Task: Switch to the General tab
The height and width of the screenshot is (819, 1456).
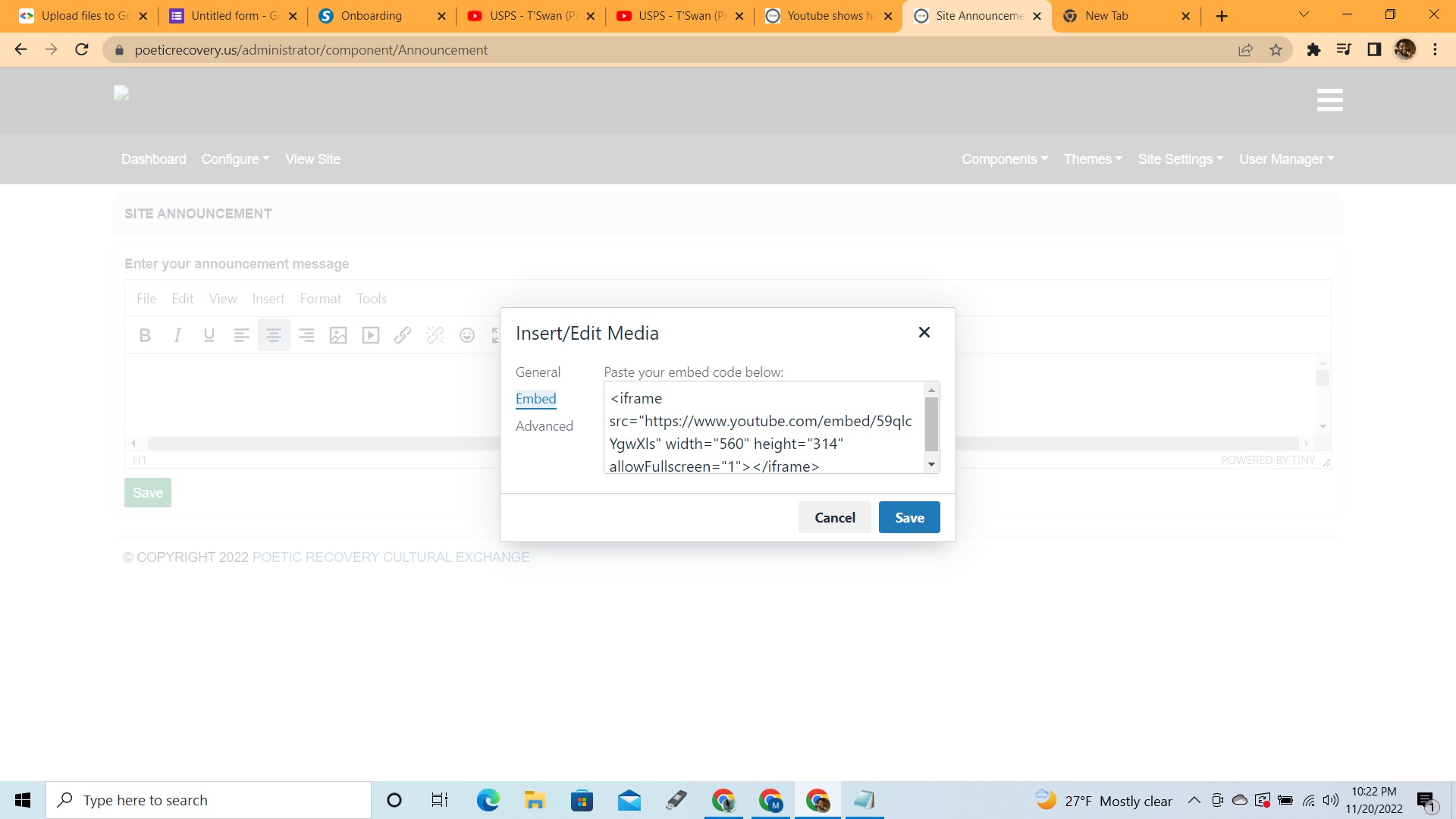Action: (538, 372)
